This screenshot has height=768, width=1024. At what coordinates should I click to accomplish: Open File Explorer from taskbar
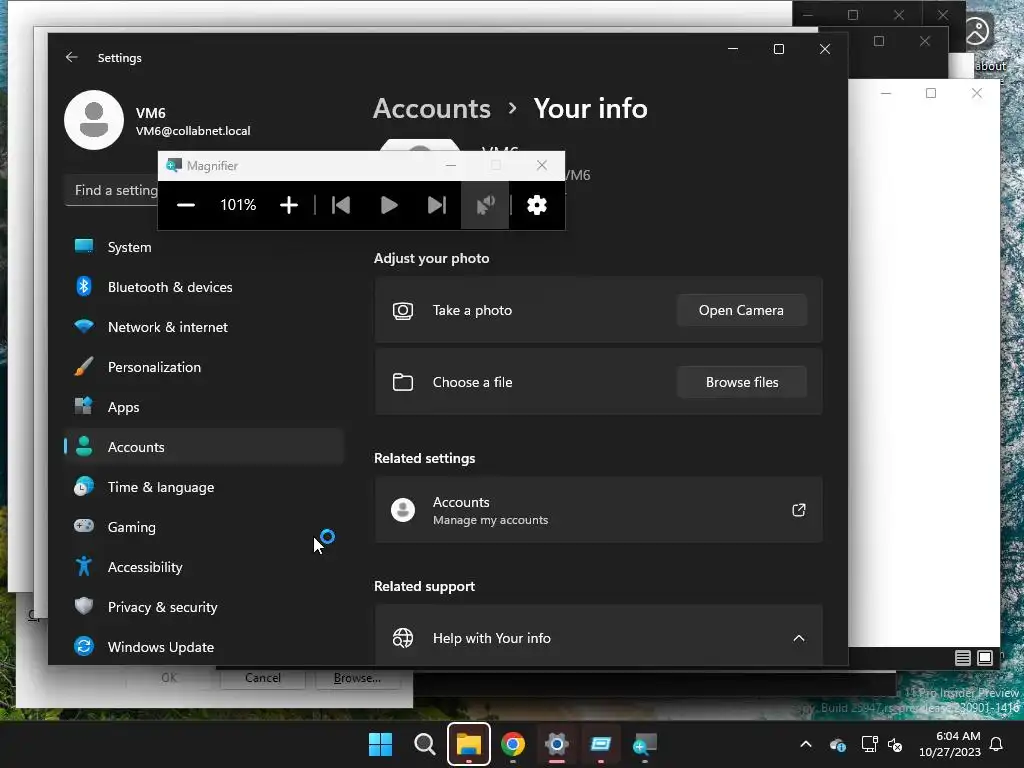point(469,744)
